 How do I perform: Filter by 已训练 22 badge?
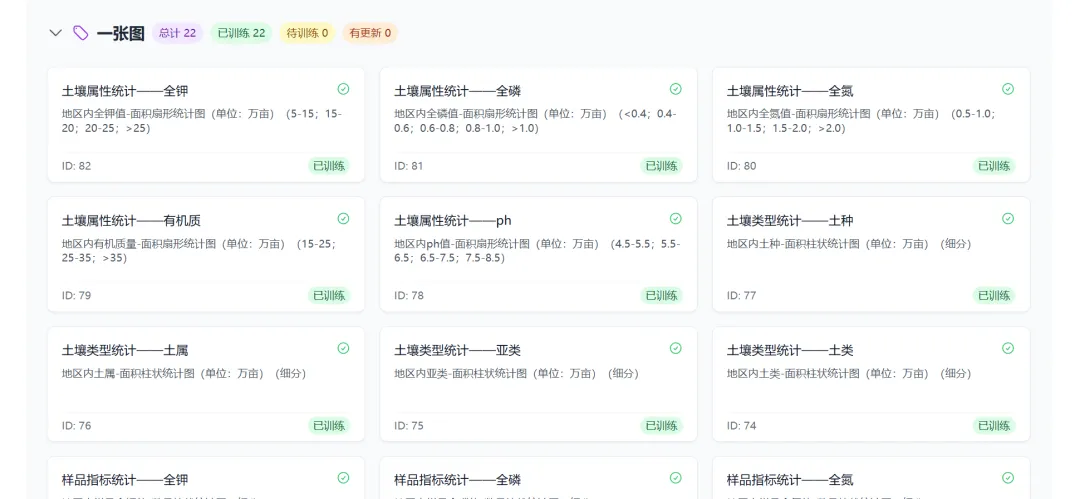[241, 33]
